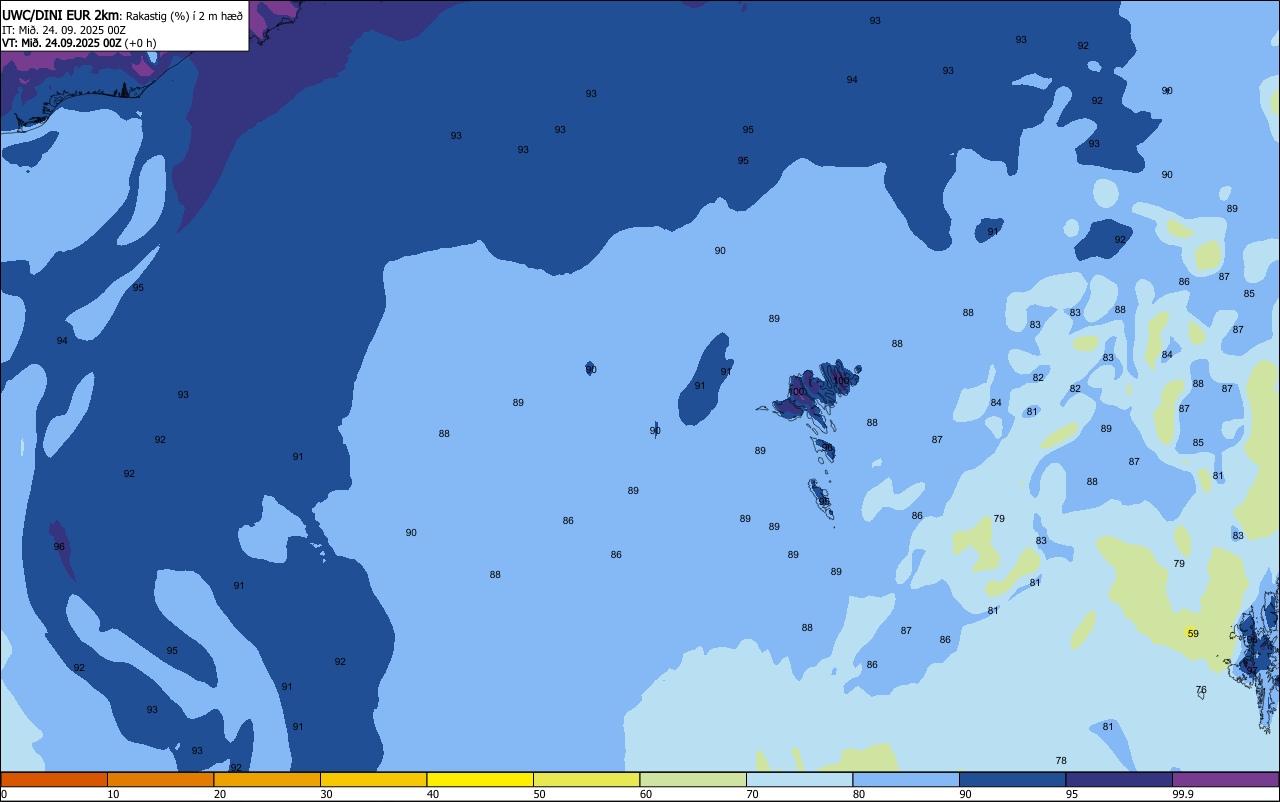Click the 78 humidity value on the map
This screenshot has height=802, width=1280.
click(1061, 761)
